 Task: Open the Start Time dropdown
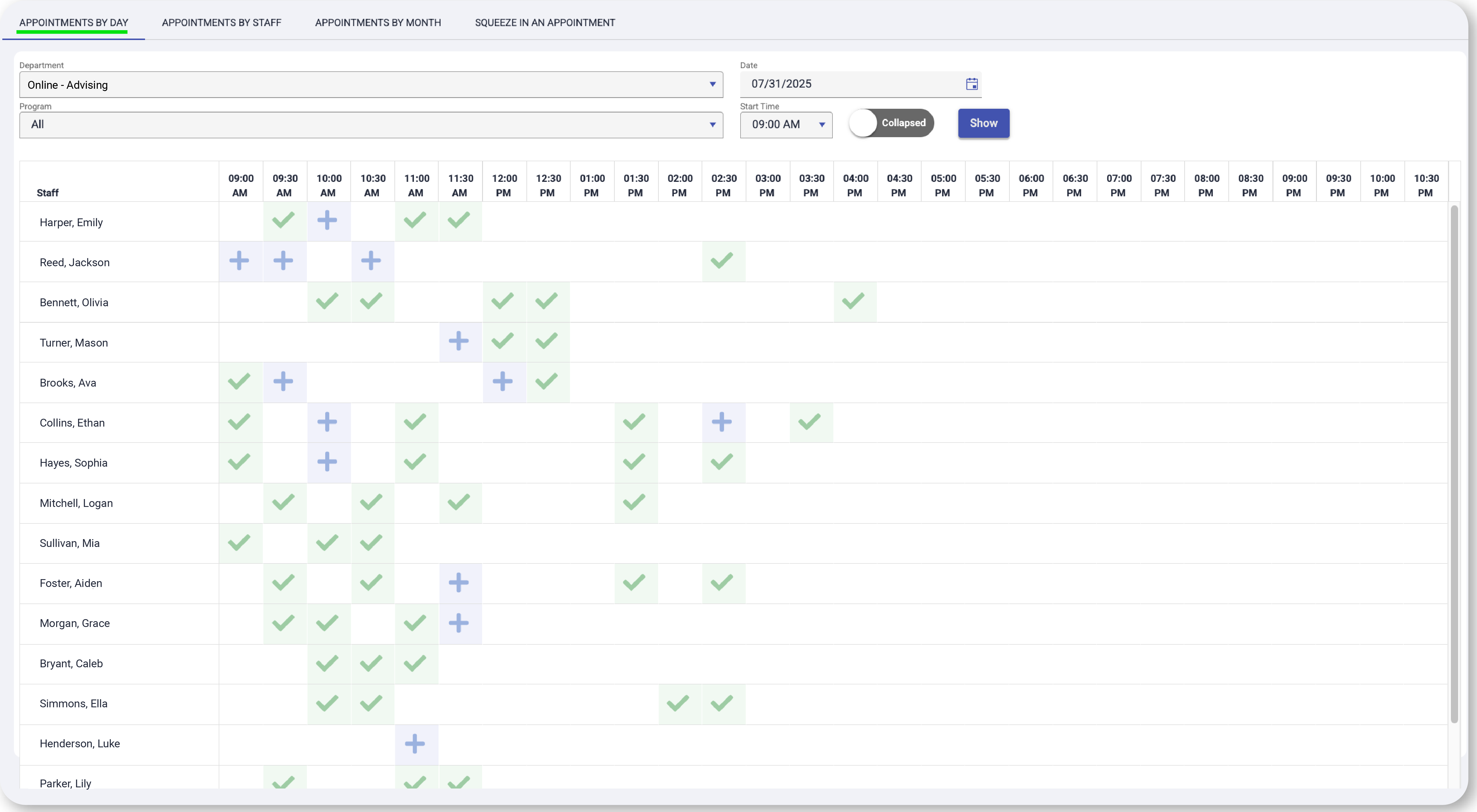[785, 125]
